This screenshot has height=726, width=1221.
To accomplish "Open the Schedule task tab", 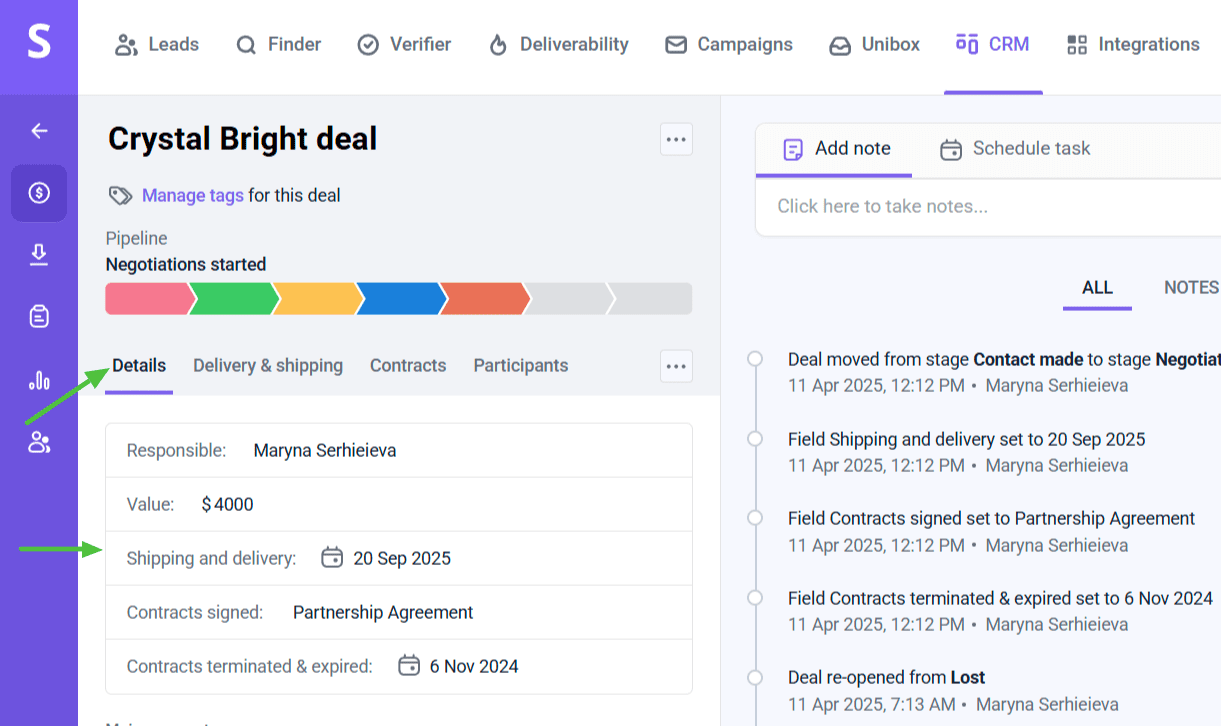I will pyautogui.click(x=1016, y=149).
